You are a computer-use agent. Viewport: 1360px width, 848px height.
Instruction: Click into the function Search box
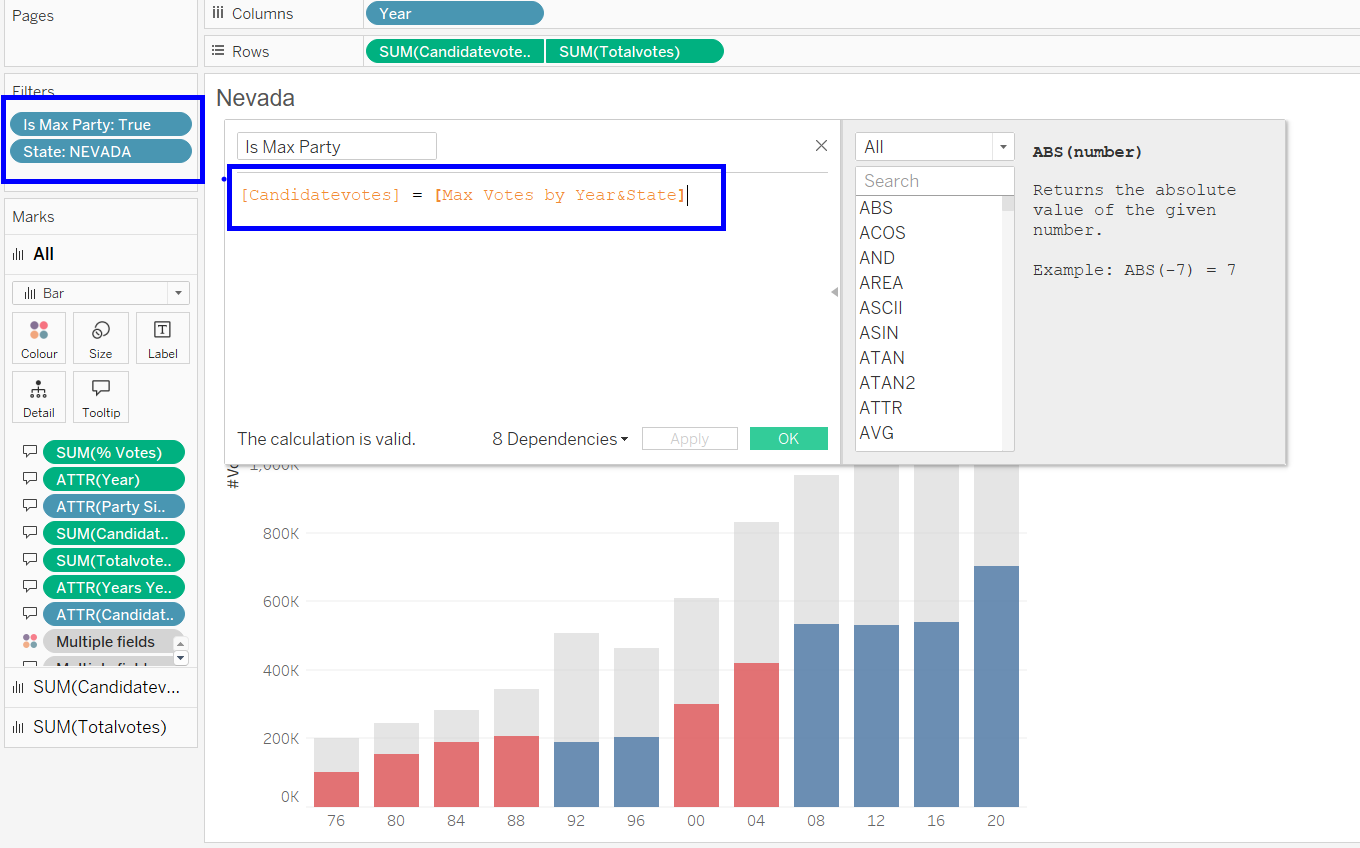(x=935, y=181)
